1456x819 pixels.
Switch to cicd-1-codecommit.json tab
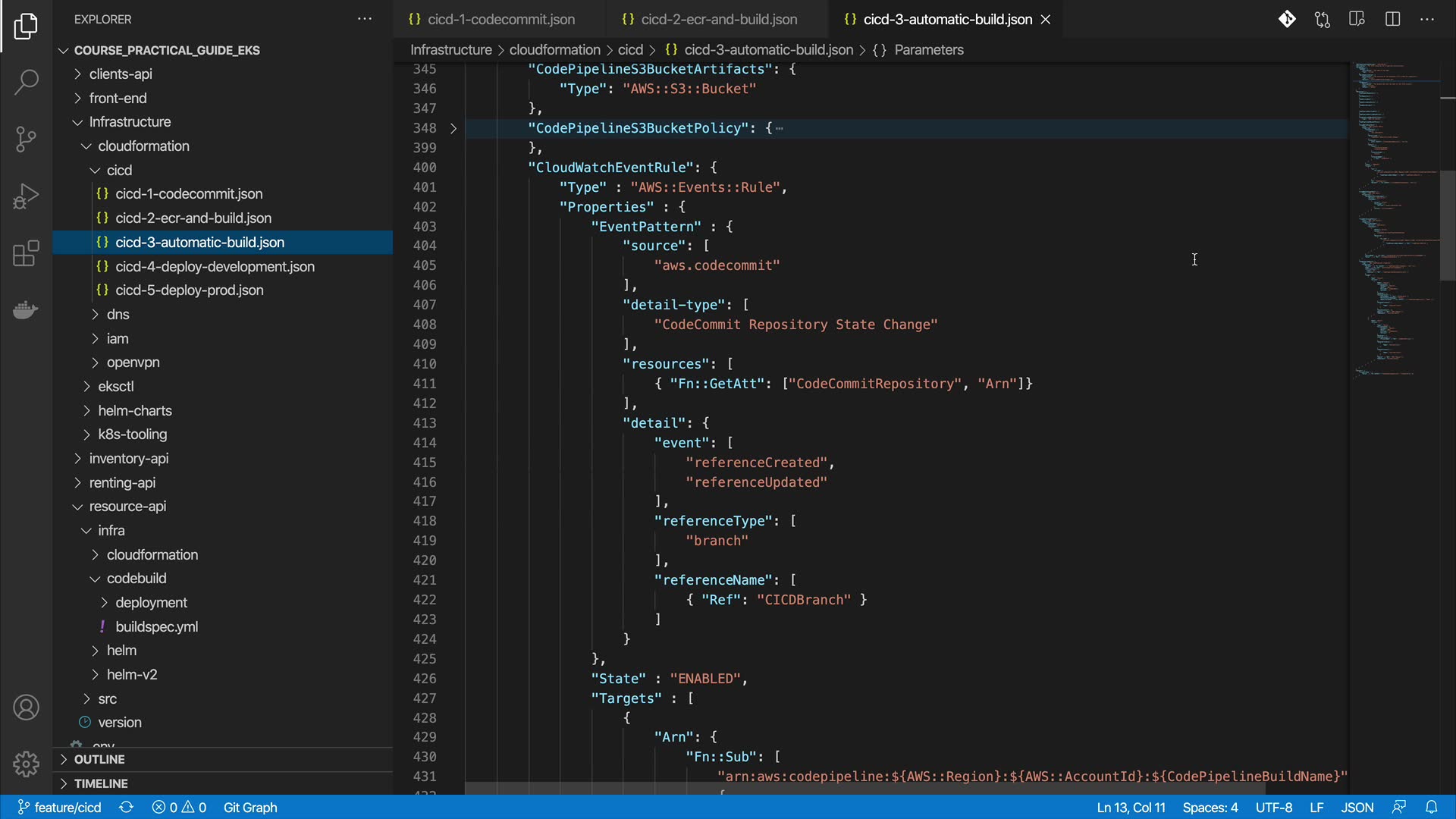pyautogui.click(x=500, y=19)
